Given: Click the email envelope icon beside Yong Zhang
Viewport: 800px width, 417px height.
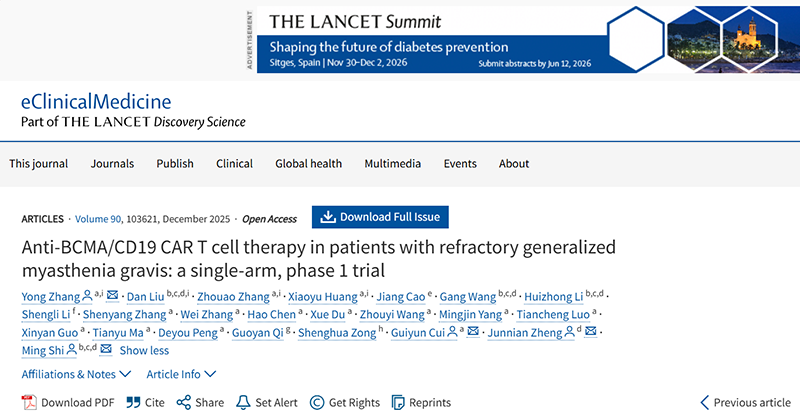Looking at the screenshot, I should click(x=112, y=296).
